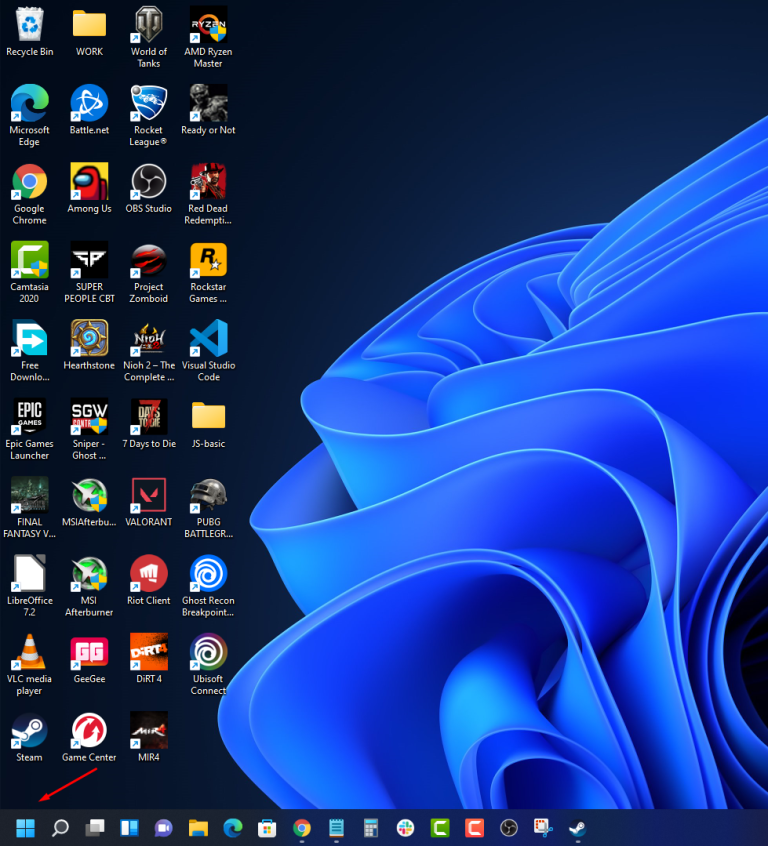Click the red Camtasia Recorder taskbar icon
Viewport: 768px width, 846px height.
click(x=474, y=827)
